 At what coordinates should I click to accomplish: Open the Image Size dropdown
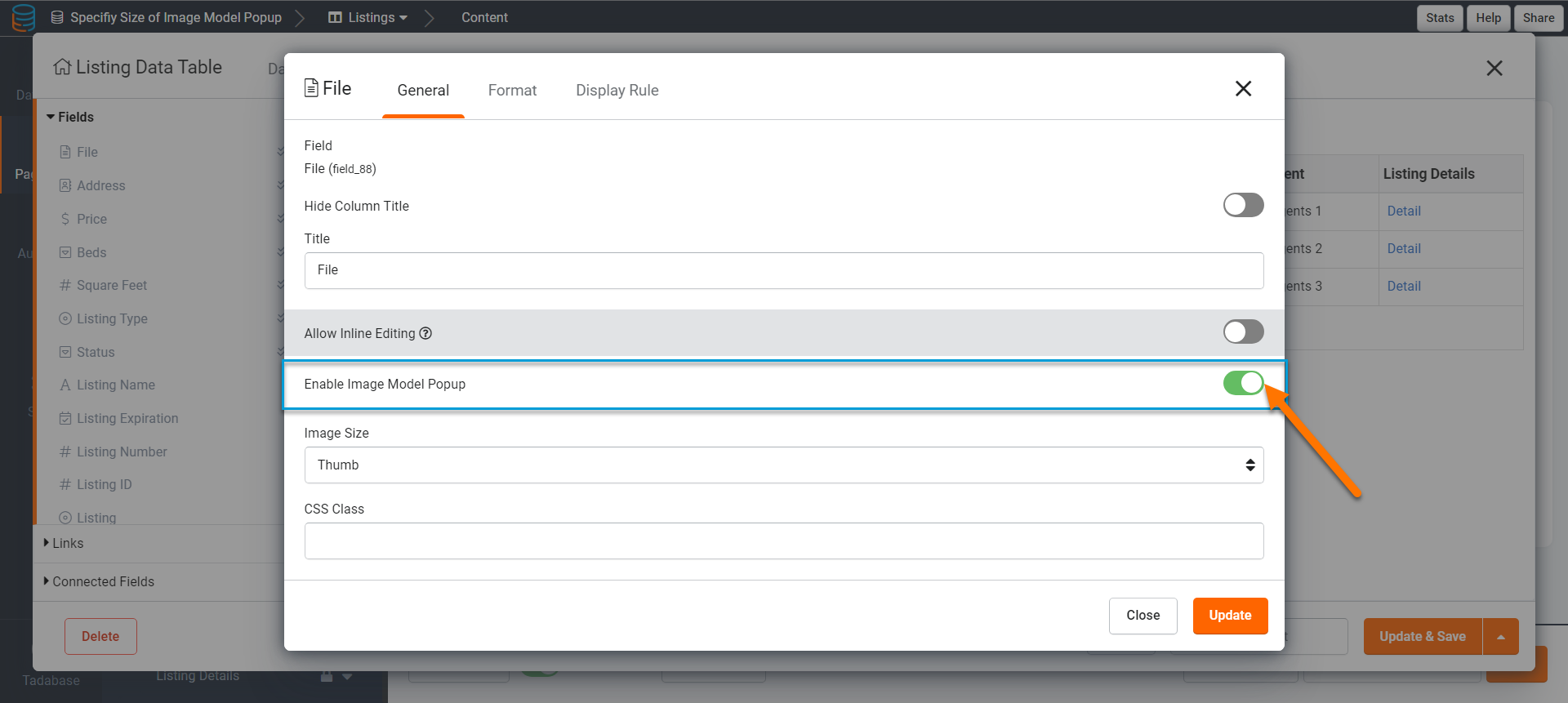click(783, 465)
